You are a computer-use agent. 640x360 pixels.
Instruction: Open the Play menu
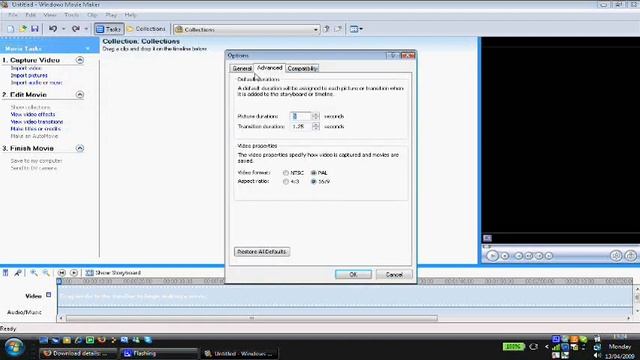(111, 15)
